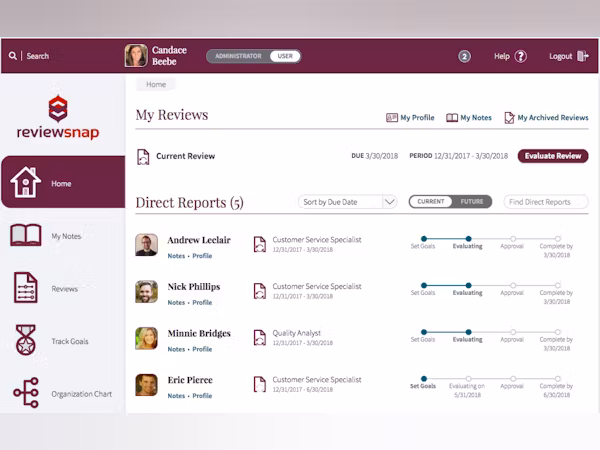Click the Find Direct Reports search field
This screenshot has width=600, height=450.
click(545, 202)
